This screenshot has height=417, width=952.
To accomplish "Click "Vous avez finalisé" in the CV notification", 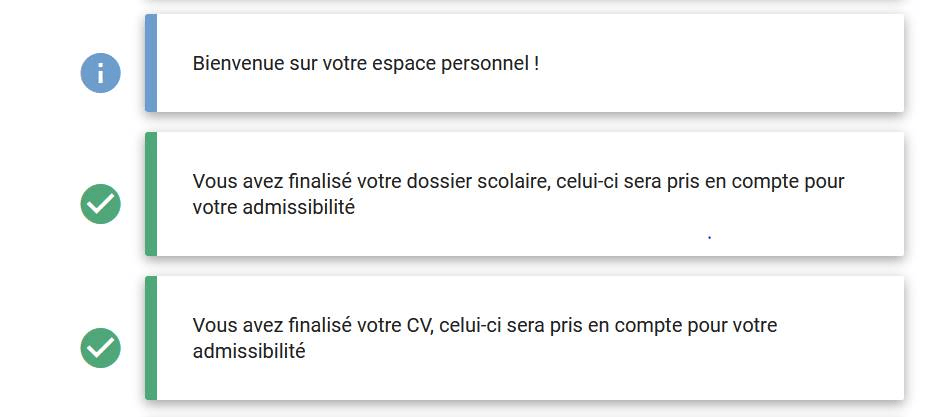I will point(272,325).
